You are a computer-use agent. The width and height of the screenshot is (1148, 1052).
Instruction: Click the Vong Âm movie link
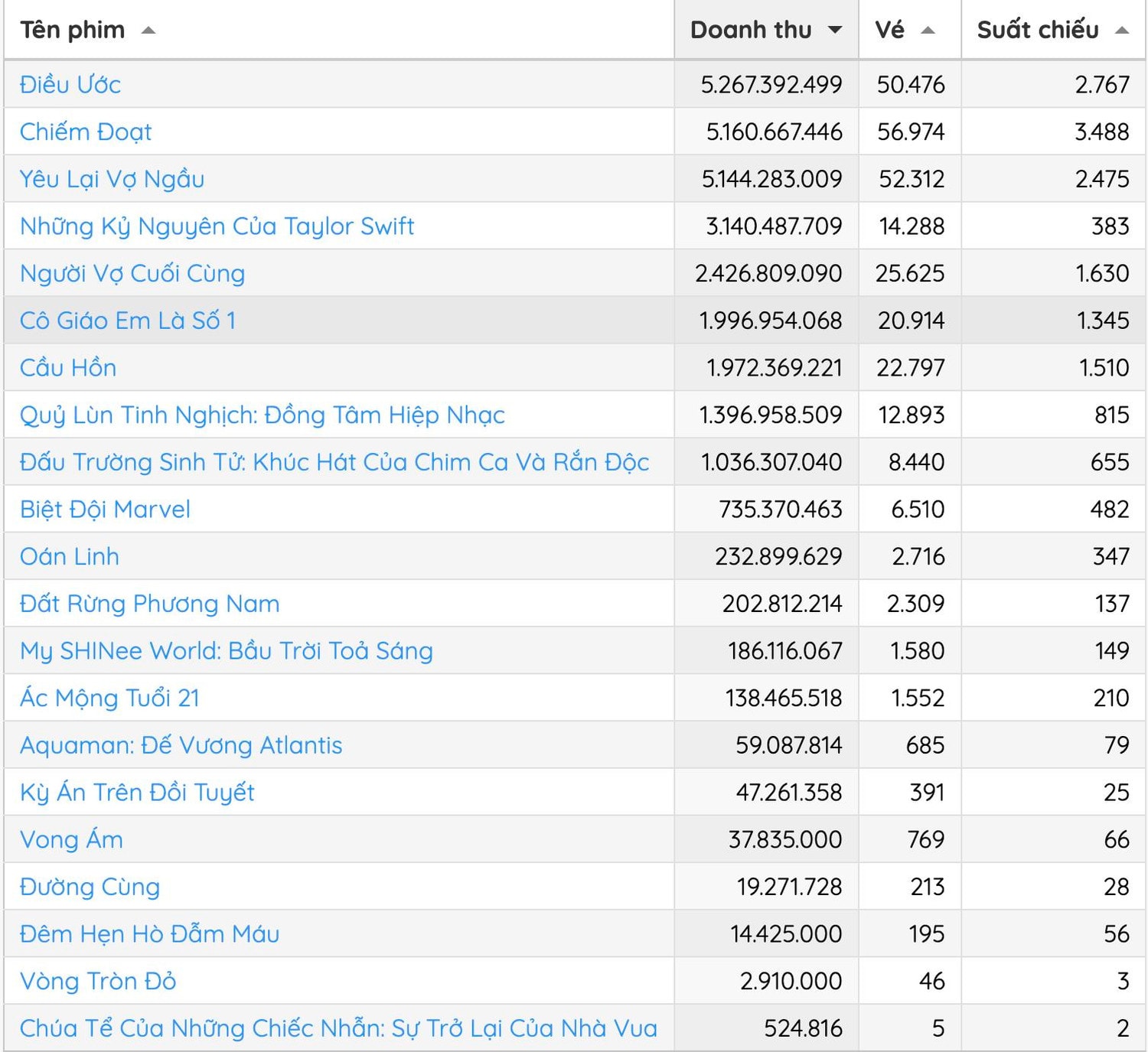point(71,839)
